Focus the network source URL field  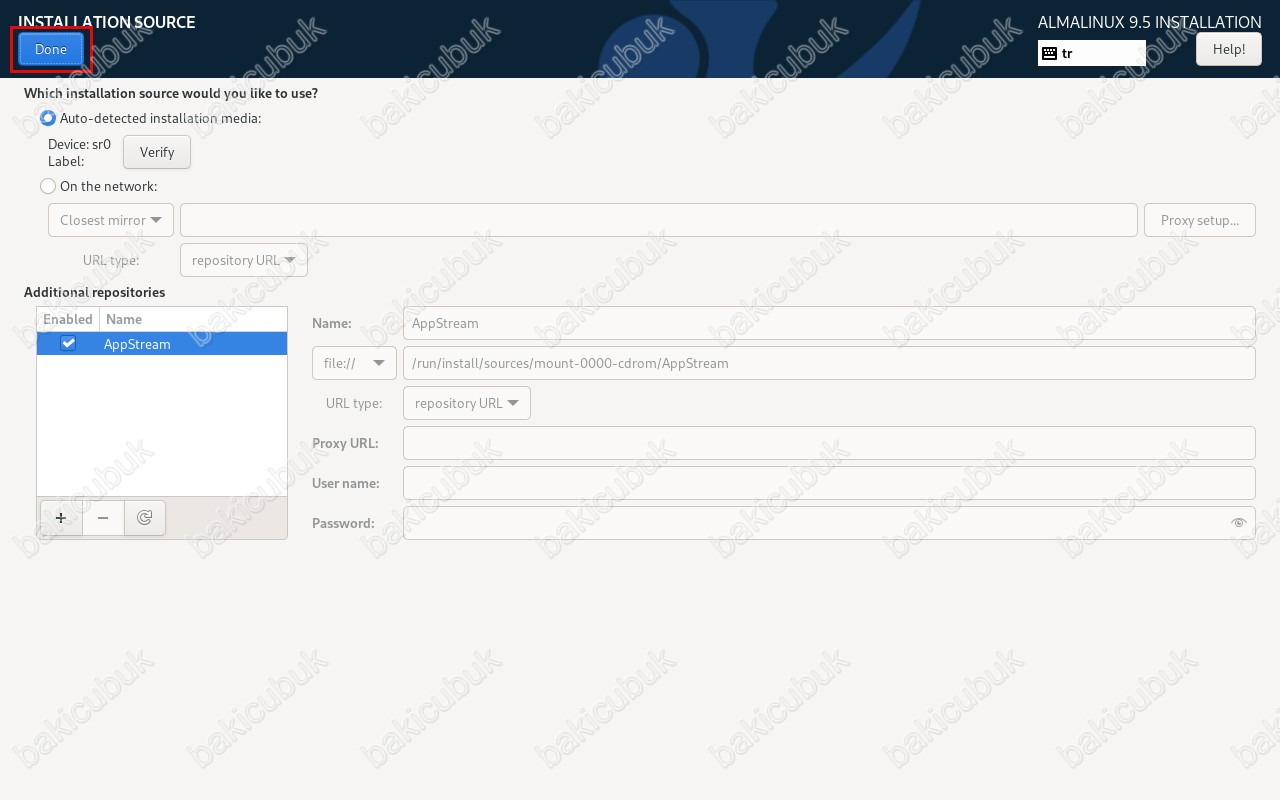click(659, 220)
